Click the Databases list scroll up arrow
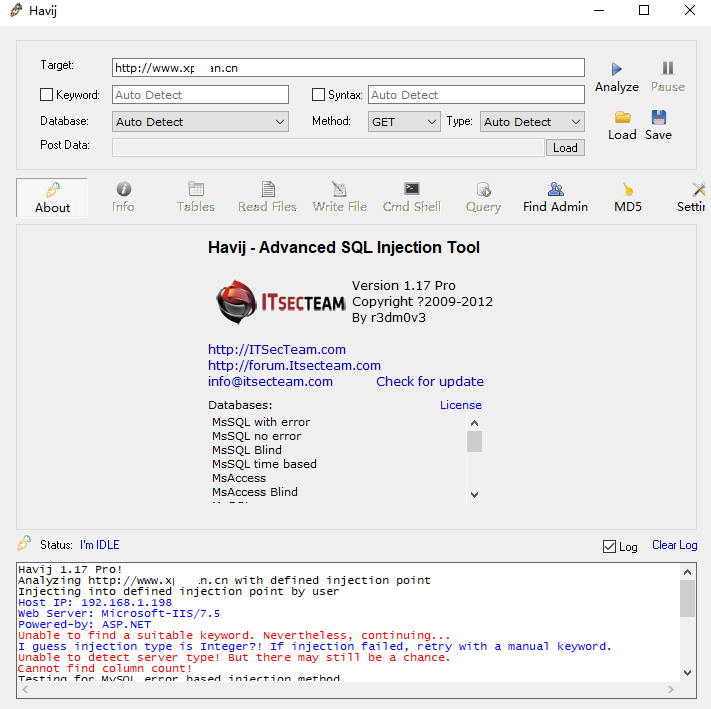The width and height of the screenshot is (711, 709). tap(474, 423)
